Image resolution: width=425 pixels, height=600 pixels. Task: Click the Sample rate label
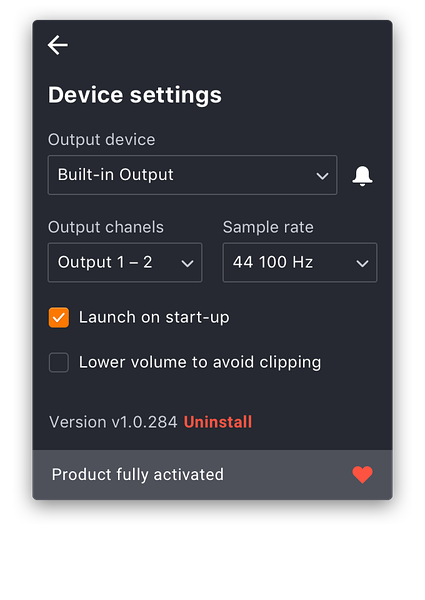(x=268, y=227)
